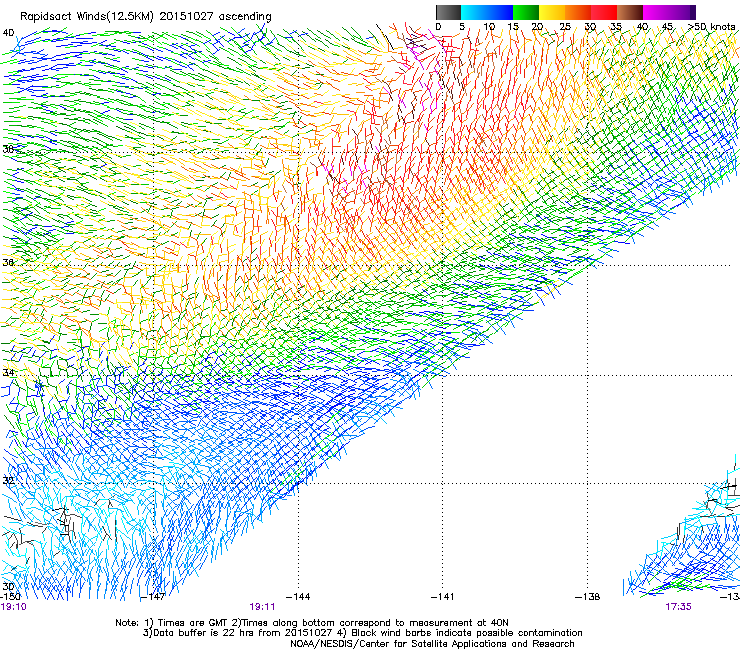This screenshot has width=740, height=650.
Task: Pick the red 30-35 knots legend segment
Action: 604,12
